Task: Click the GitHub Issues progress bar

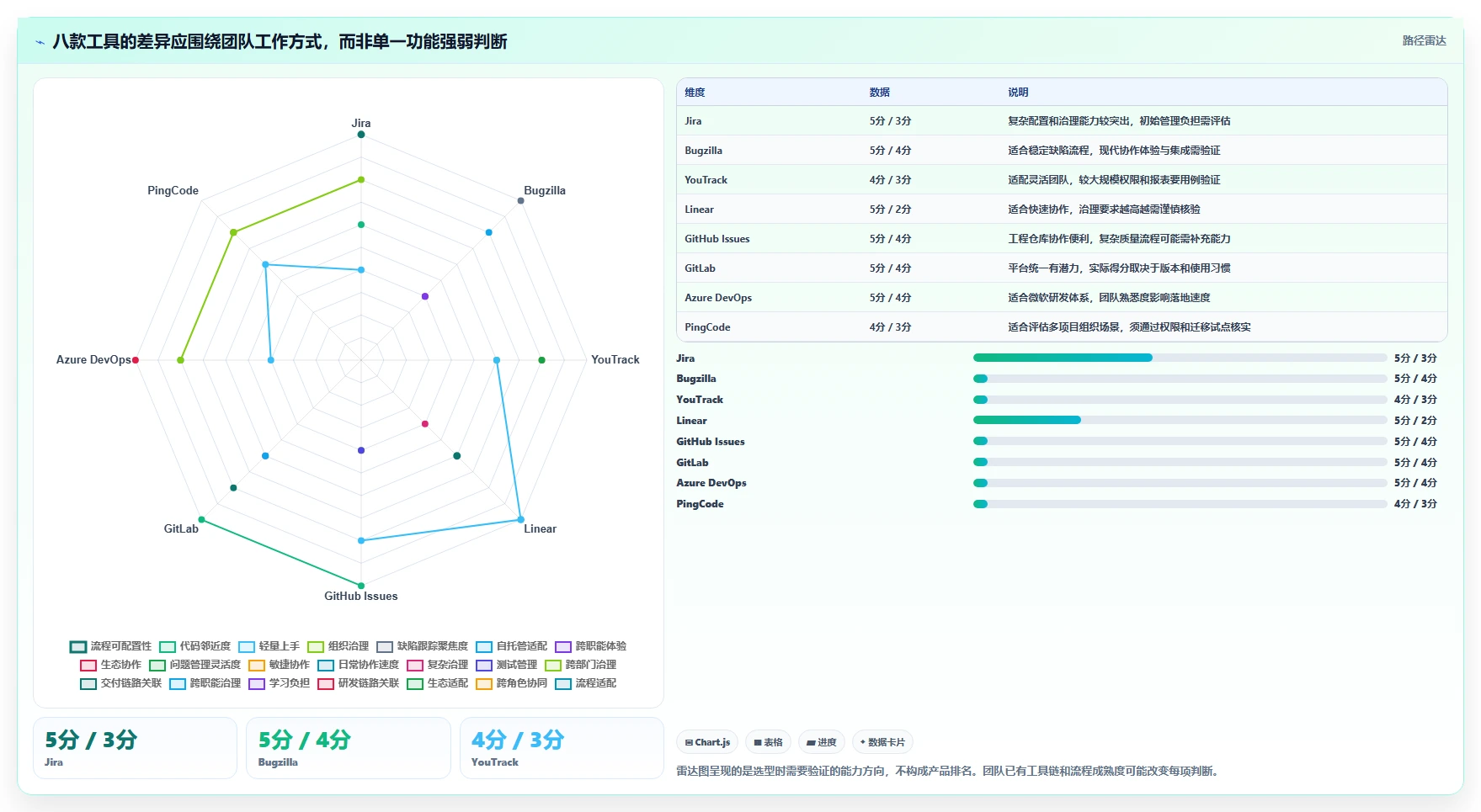Action: click(x=1180, y=441)
